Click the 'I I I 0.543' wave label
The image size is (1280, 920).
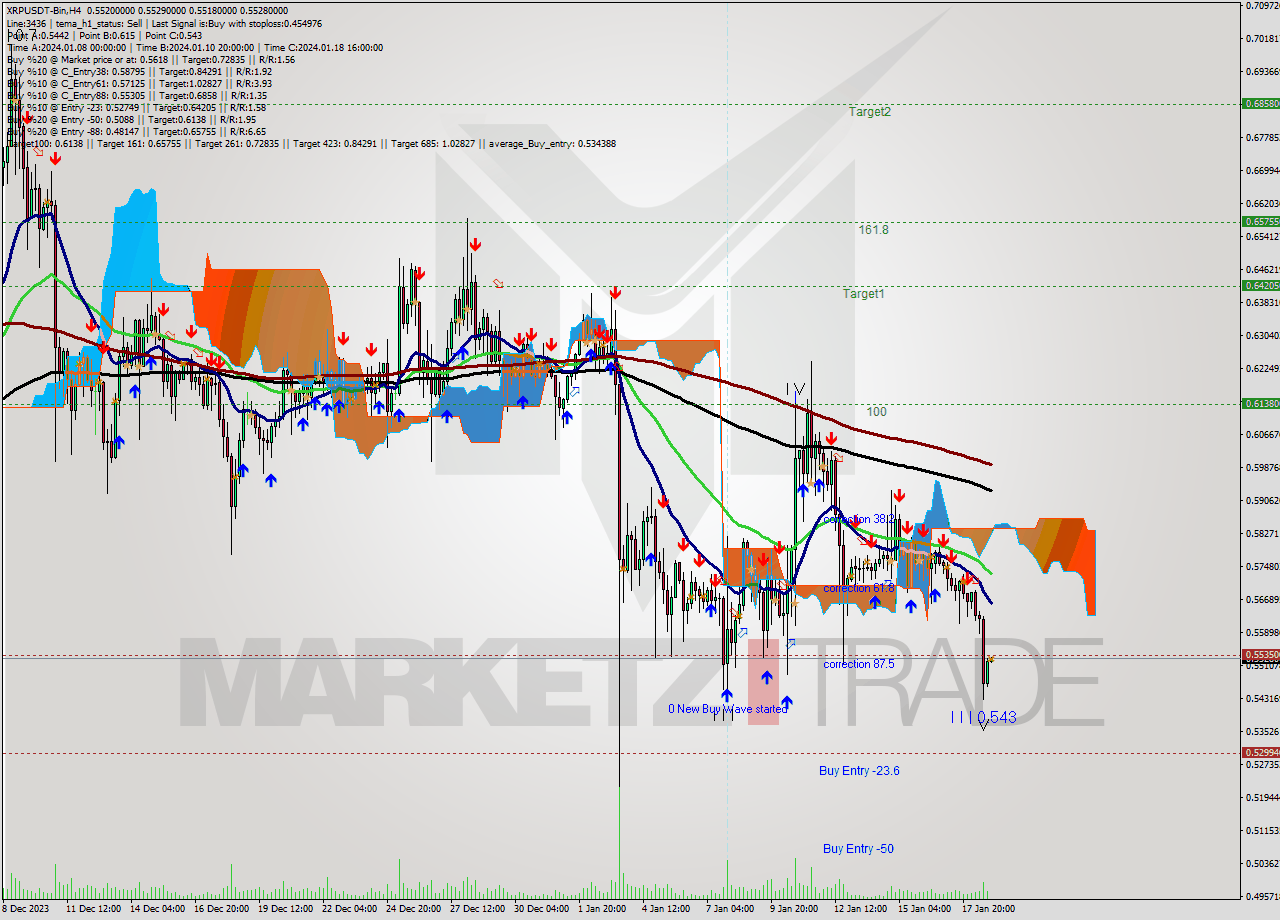coord(983,717)
